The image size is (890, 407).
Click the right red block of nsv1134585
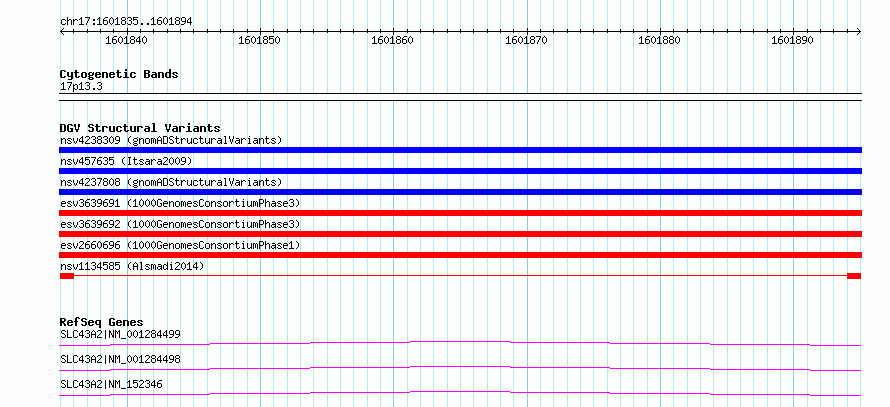854,276
